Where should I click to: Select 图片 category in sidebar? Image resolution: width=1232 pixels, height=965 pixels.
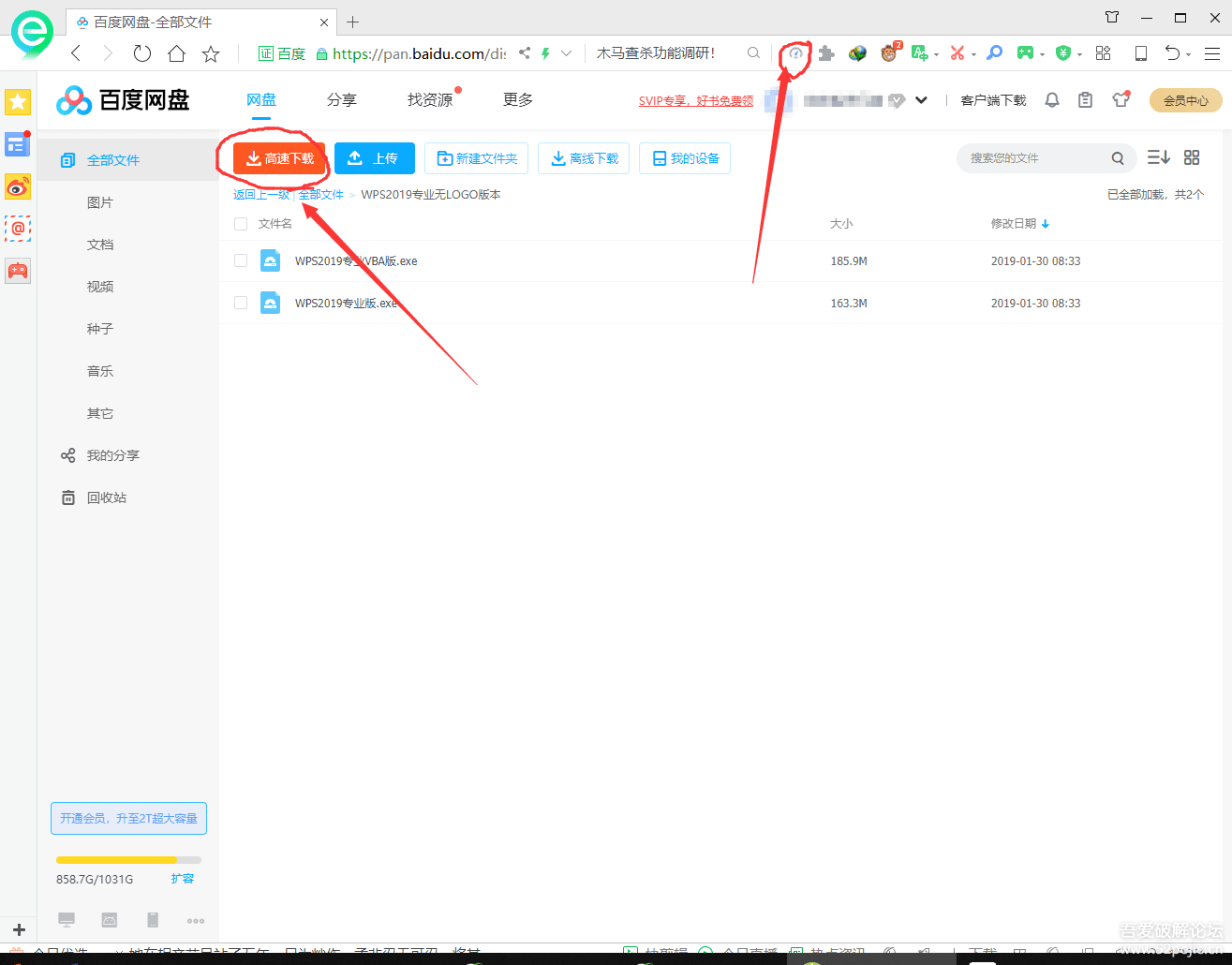coord(100,202)
